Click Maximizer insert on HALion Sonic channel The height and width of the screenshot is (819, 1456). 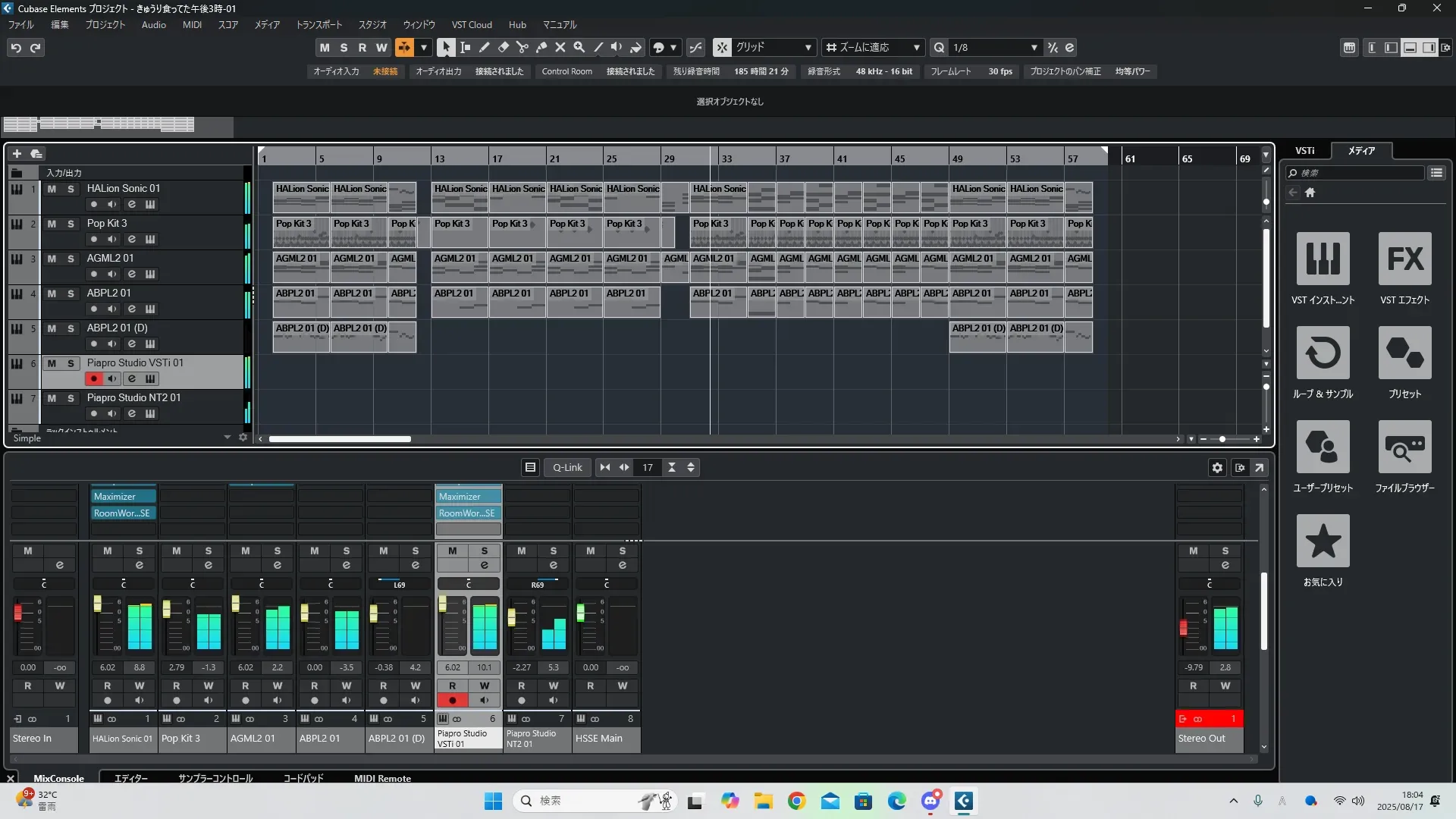pyautogui.click(x=122, y=497)
